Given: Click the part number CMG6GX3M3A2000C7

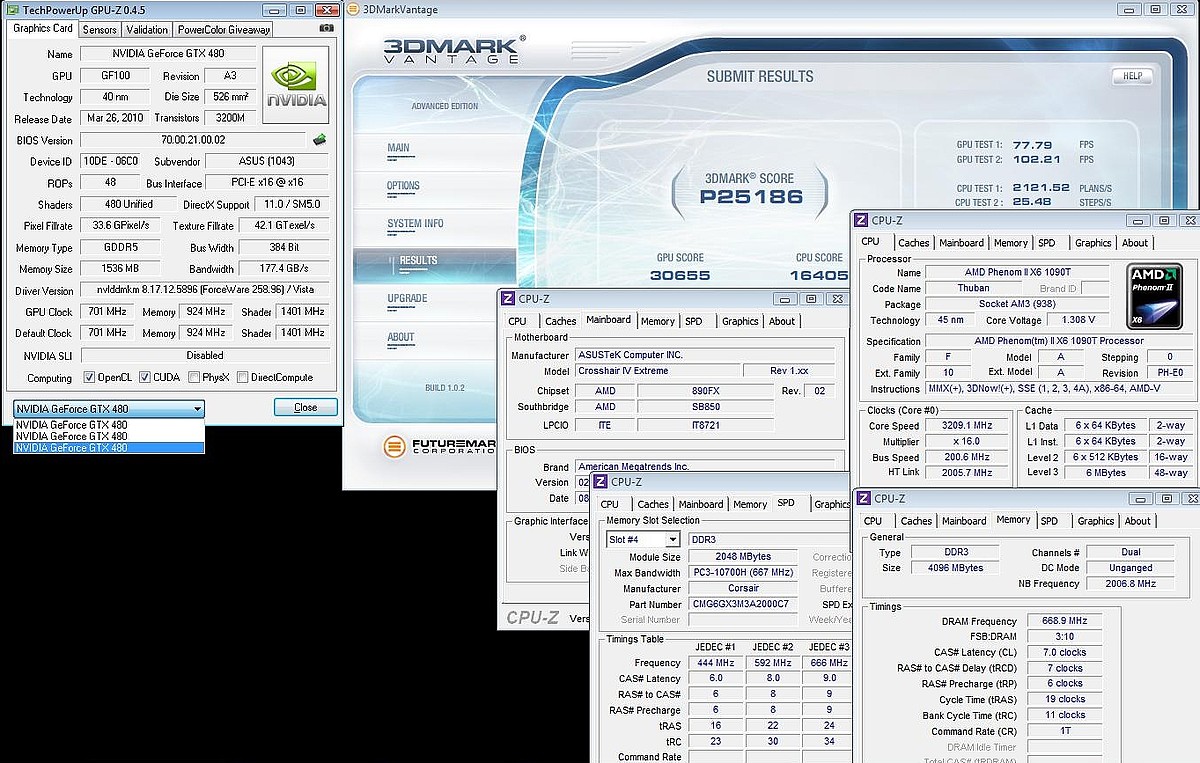Looking at the screenshot, I should [x=741, y=604].
